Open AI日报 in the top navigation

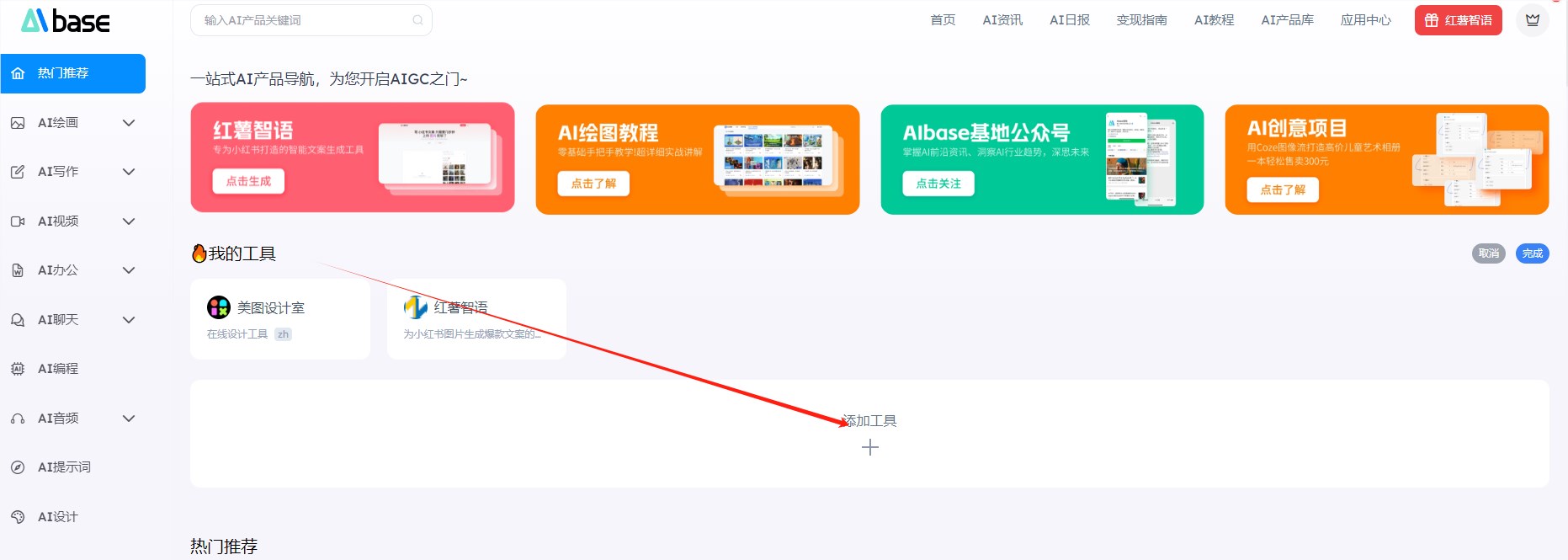click(x=1070, y=20)
